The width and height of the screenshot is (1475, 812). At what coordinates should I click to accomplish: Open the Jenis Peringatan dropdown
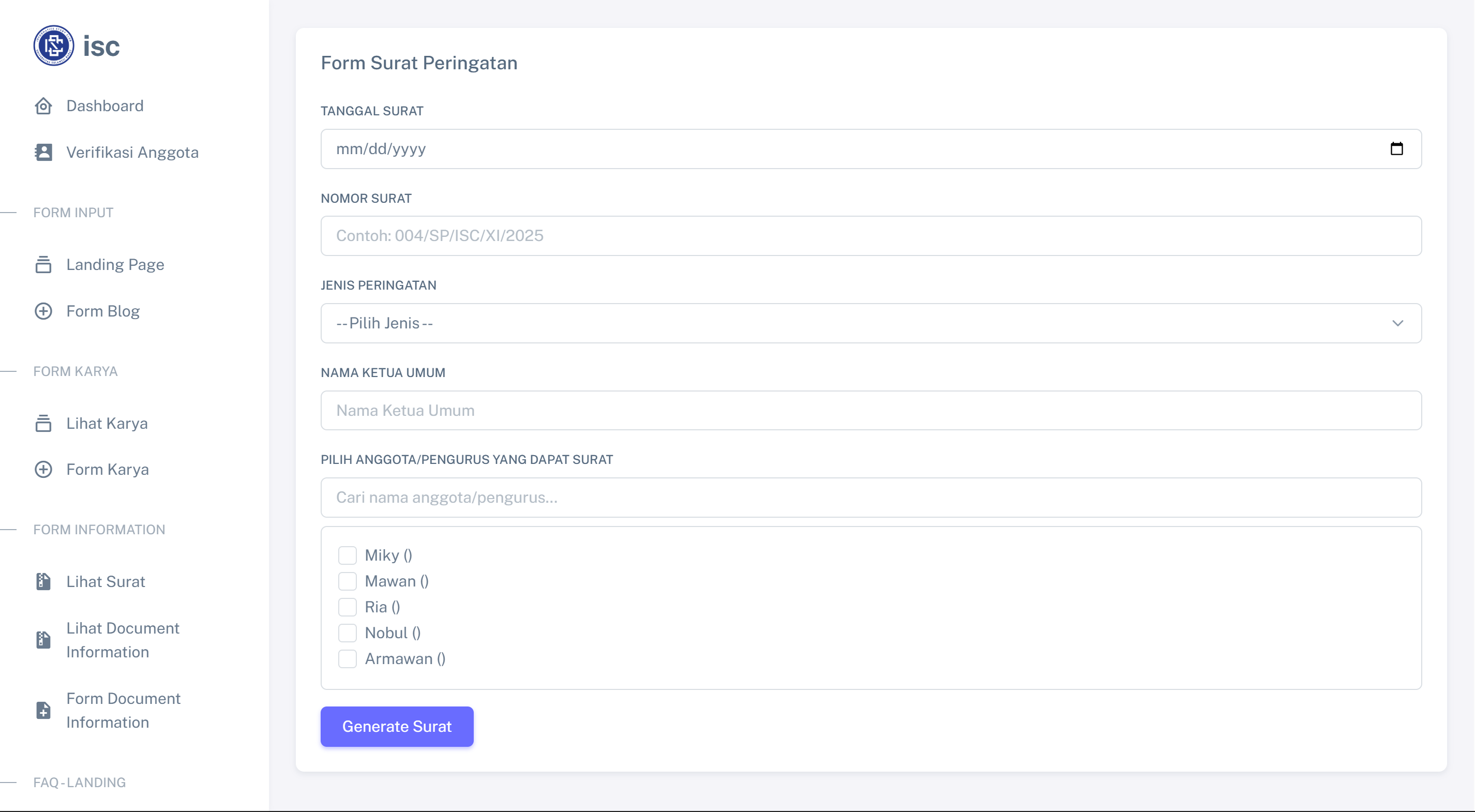[x=870, y=324]
